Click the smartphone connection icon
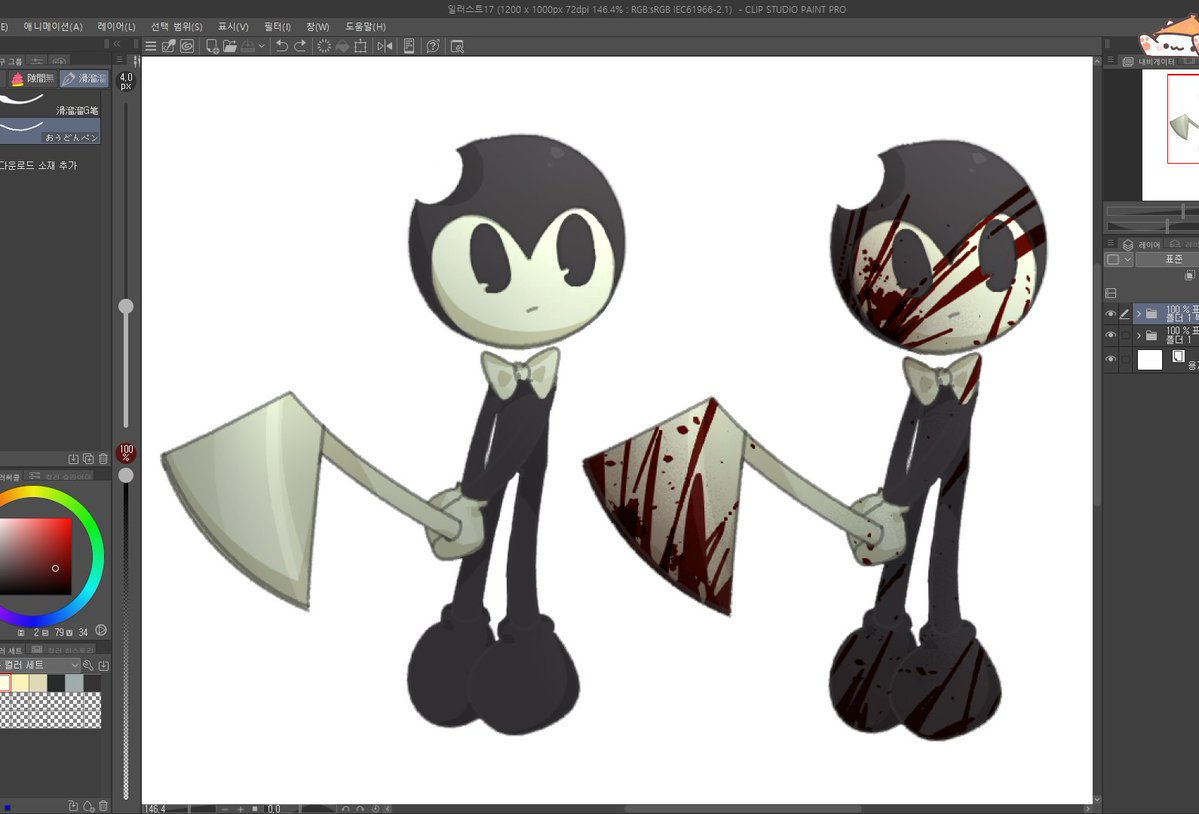Viewport: 1199px width, 814px height. [409, 46]
